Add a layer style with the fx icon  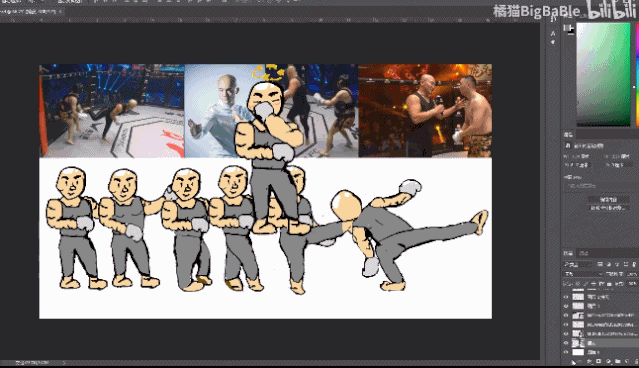589,361
